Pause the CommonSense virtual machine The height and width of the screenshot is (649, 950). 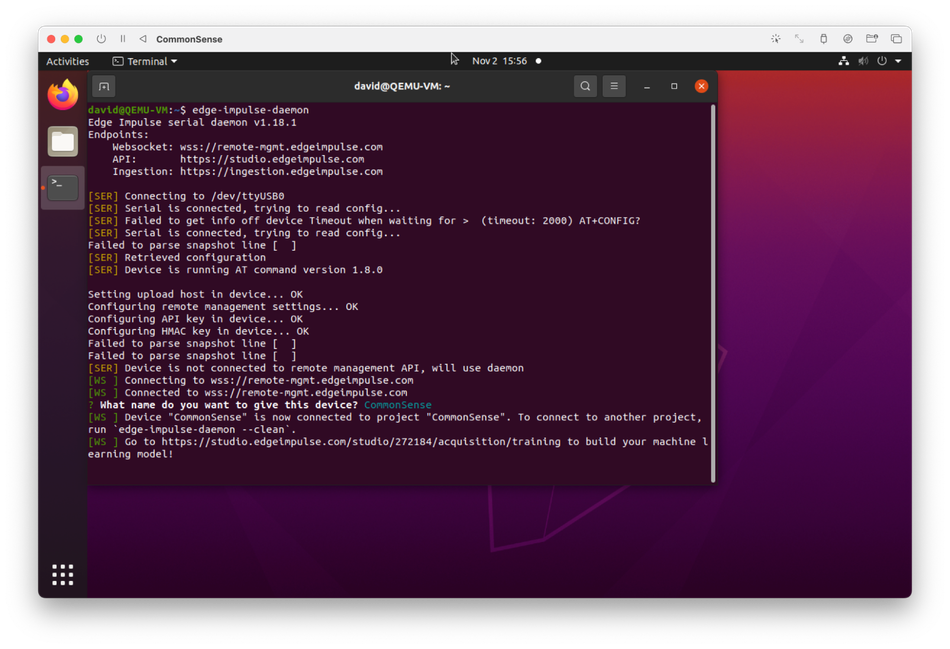pos(123,39)
